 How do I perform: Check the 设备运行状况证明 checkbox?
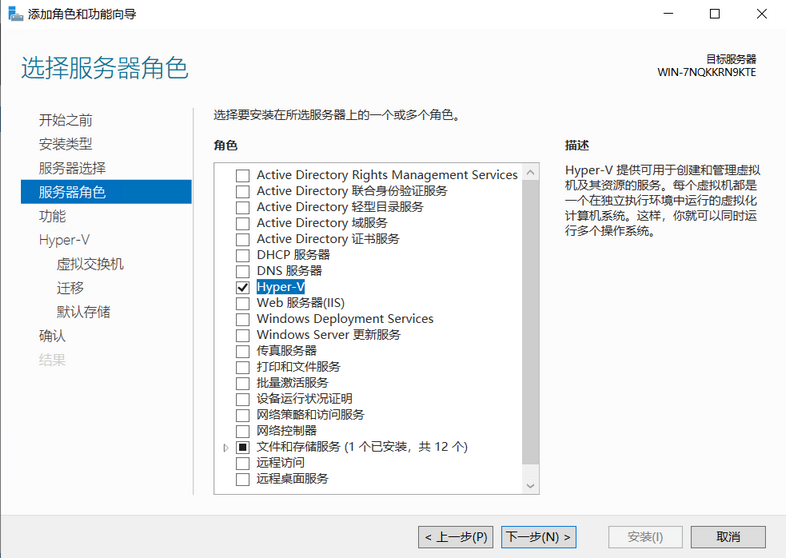pyautogui.click(x=243, y=400)
